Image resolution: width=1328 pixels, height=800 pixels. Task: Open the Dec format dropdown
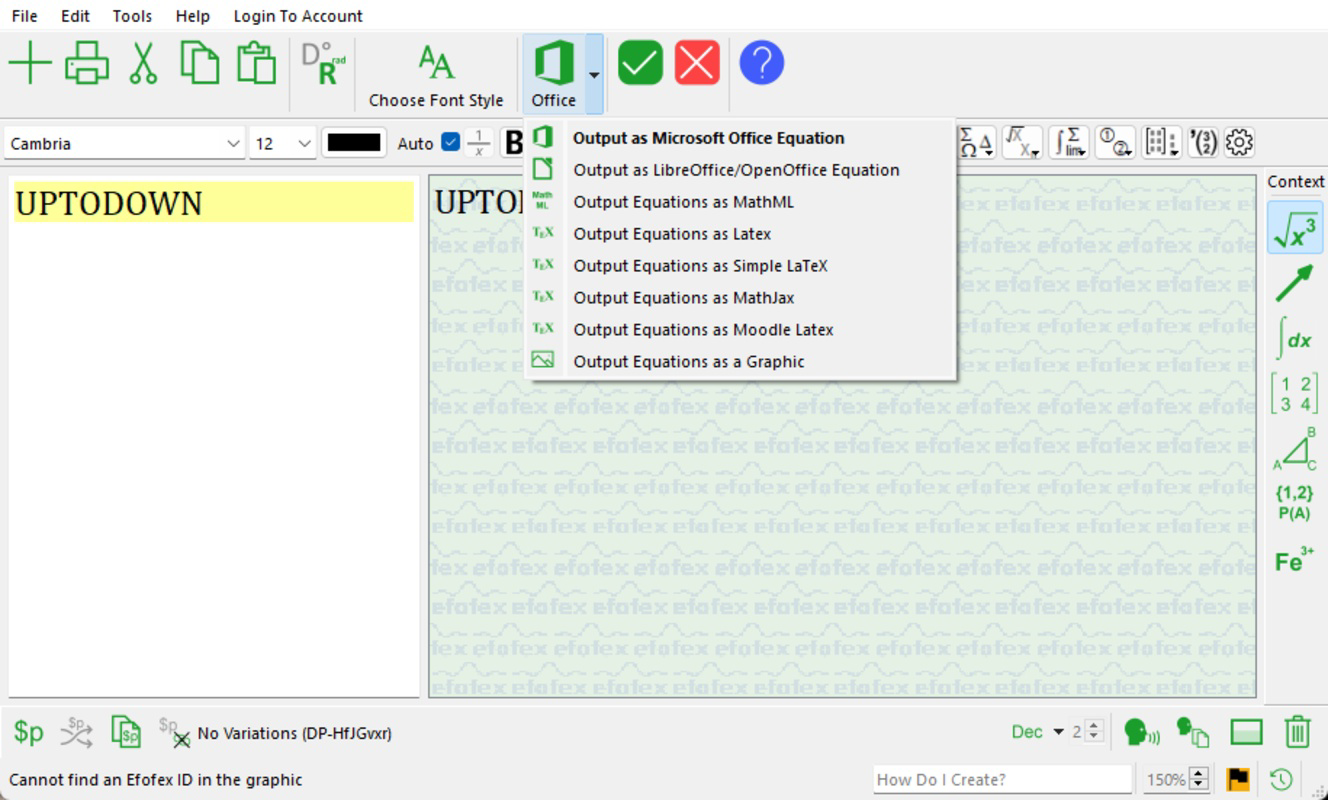(1038, 732)
